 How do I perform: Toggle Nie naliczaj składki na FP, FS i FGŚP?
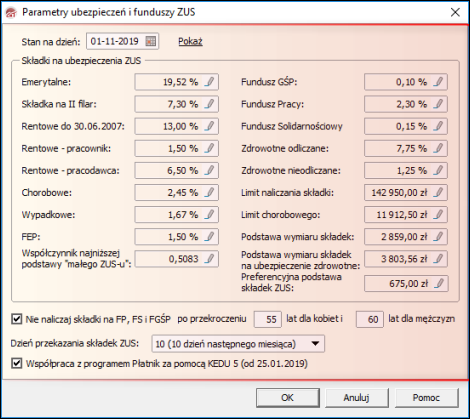pos(17,319)
